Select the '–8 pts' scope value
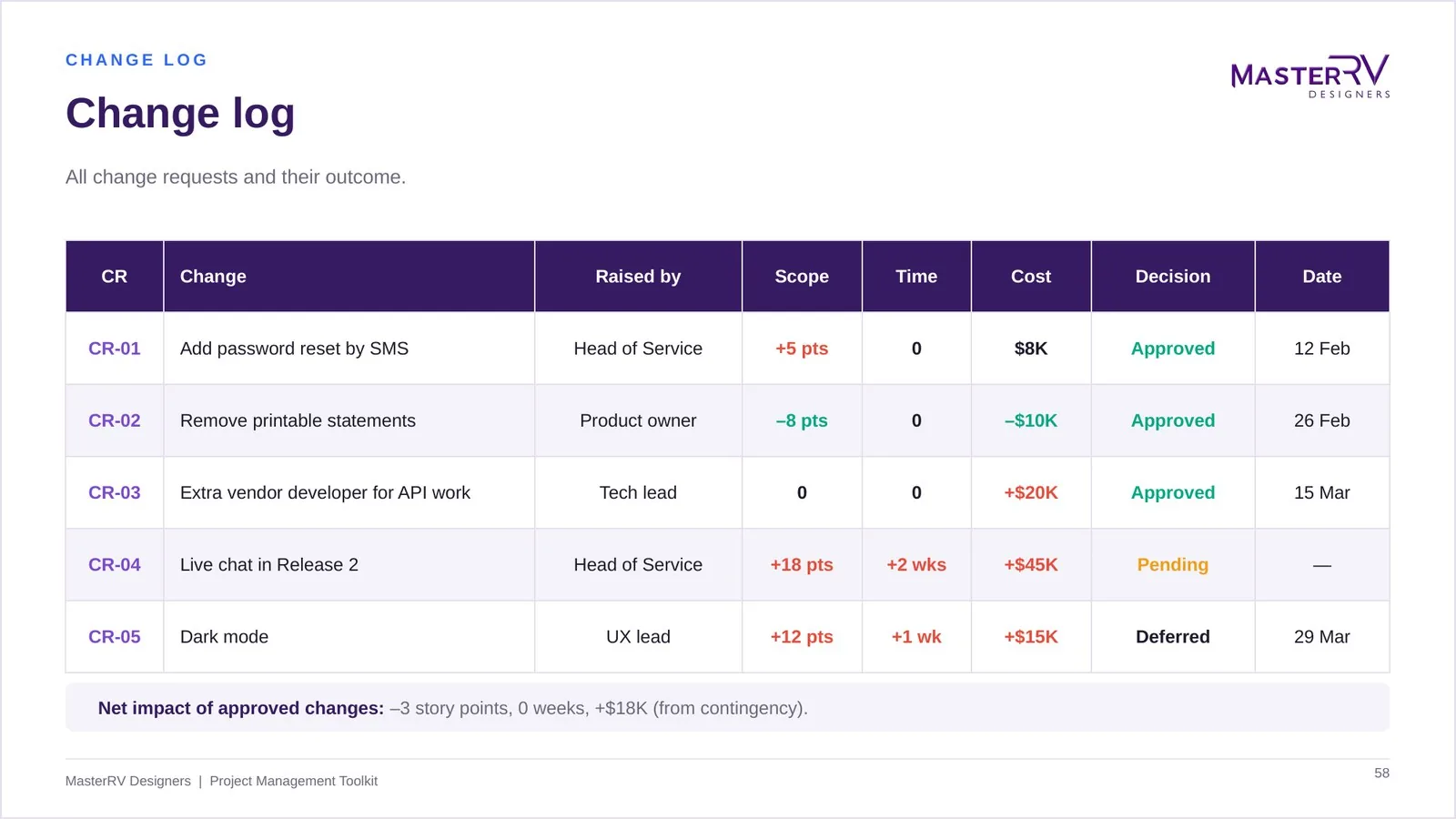This screenshot has width=1456, height=819. click(802, 420)
